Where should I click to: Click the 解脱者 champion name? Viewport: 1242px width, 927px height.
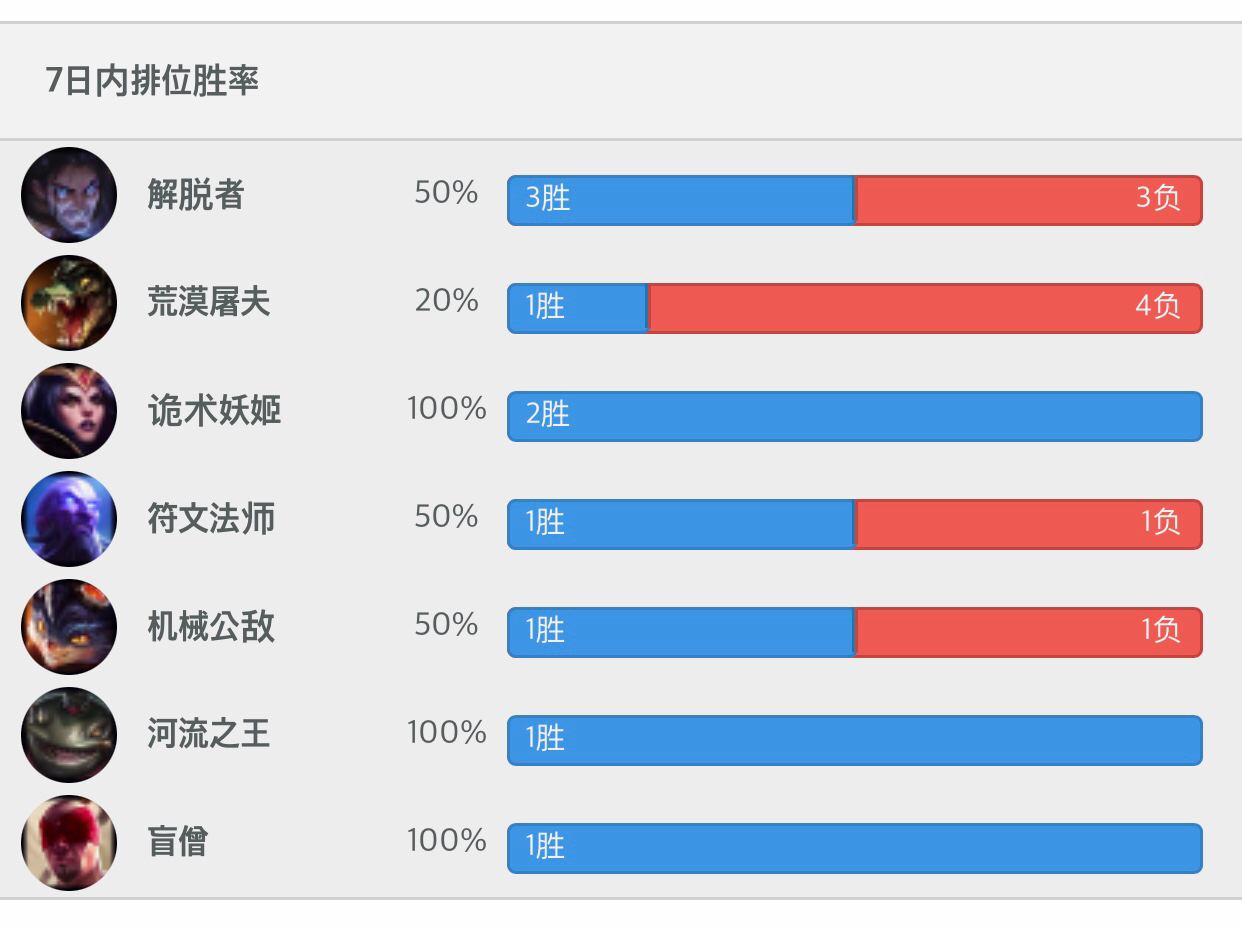pos(196,194)
